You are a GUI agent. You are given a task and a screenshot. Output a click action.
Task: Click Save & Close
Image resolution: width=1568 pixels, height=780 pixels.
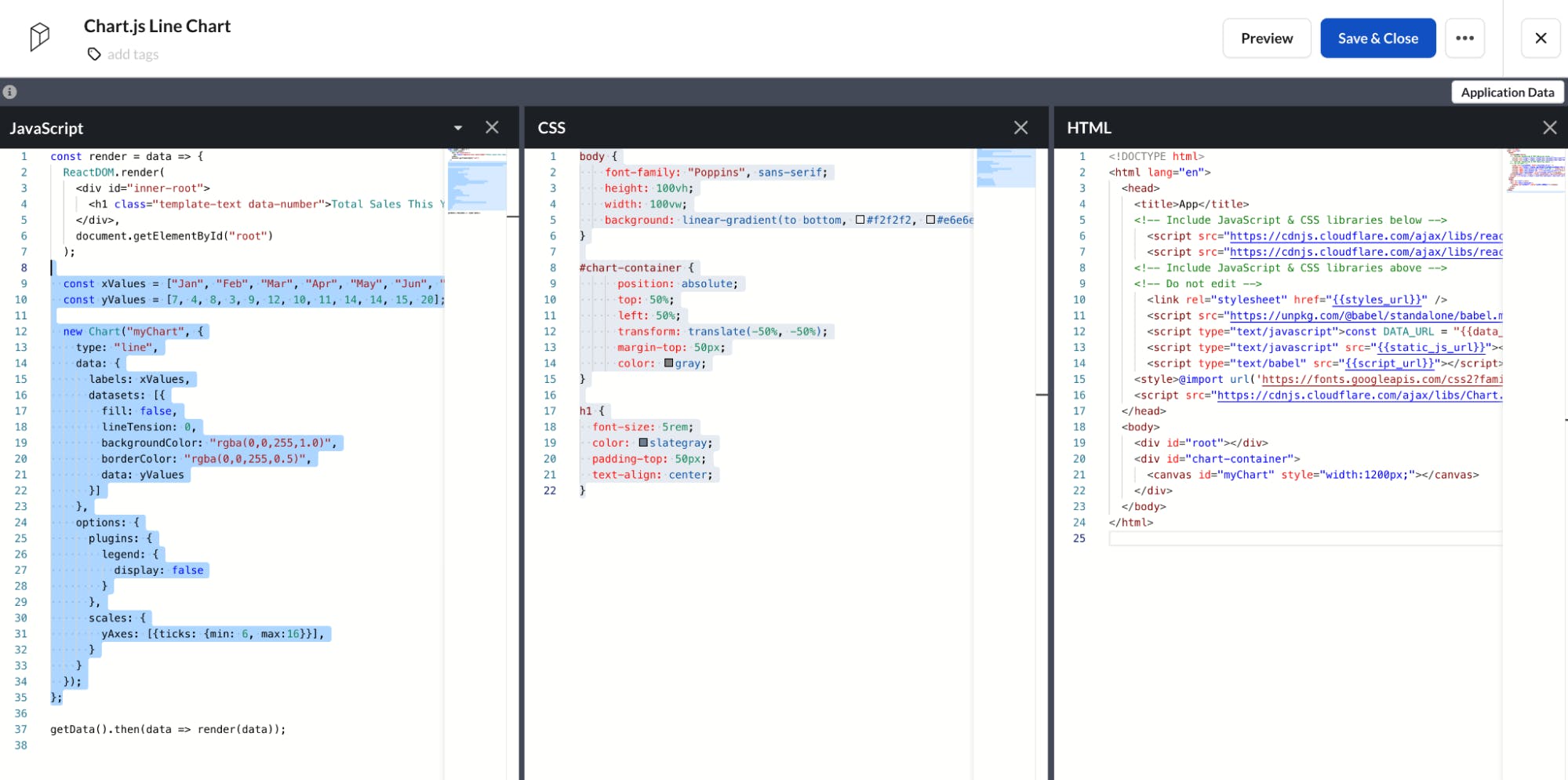coord(1377,38)
